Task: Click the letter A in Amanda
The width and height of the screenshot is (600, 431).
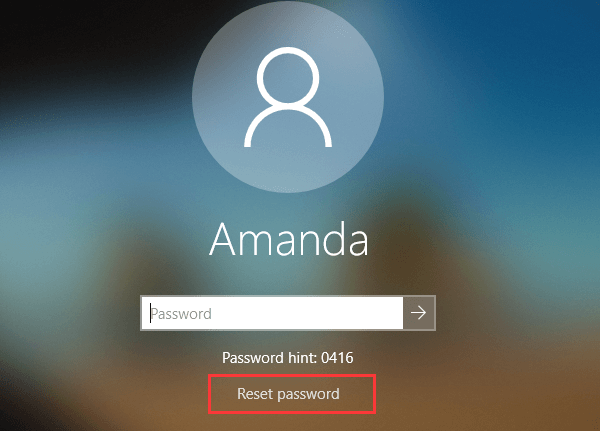Action: click(x=222, y=239)
